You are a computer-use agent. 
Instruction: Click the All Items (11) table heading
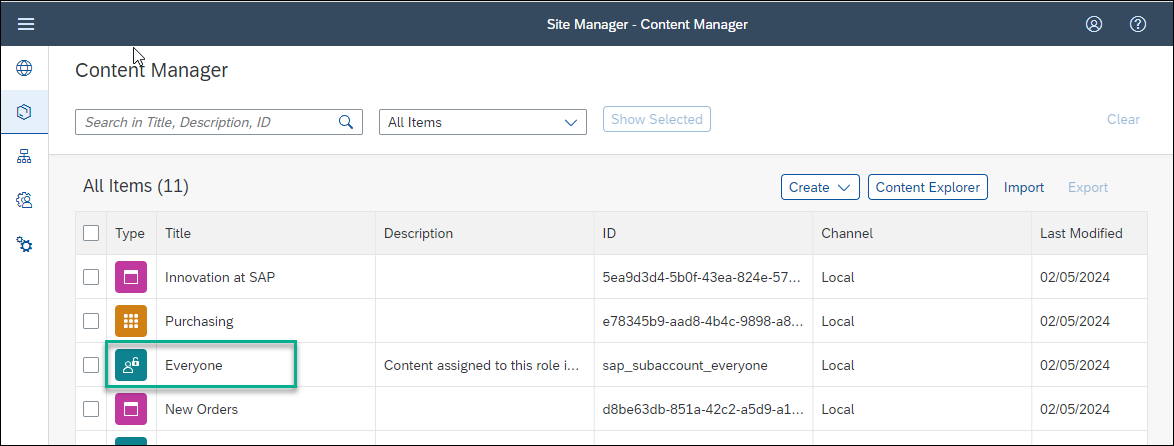[x=136, y=186]
